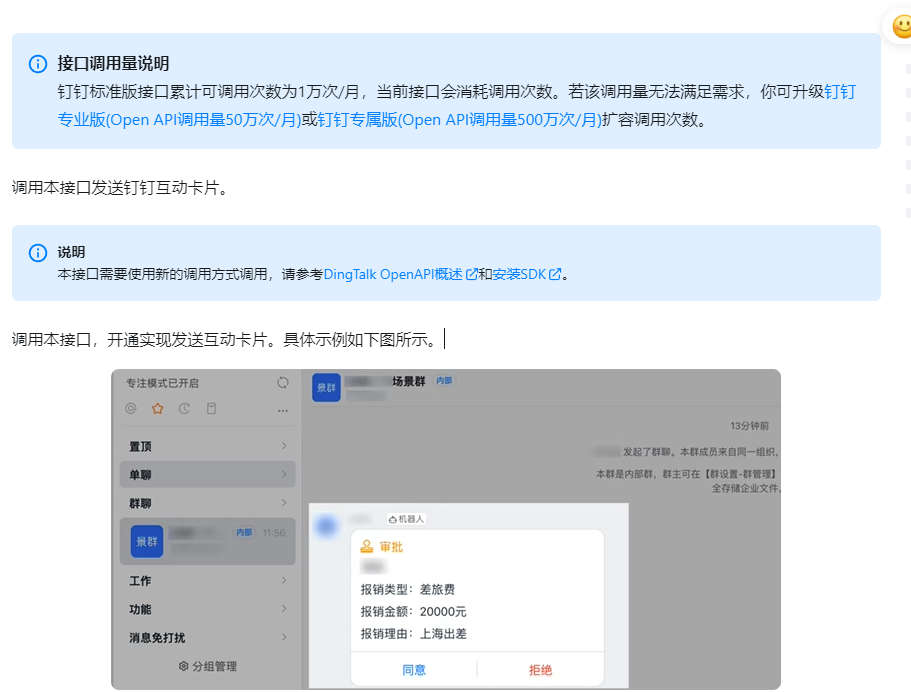Click 拒绝 on the approval card
The width and height of the screenshot is (911, 692).
540,670
